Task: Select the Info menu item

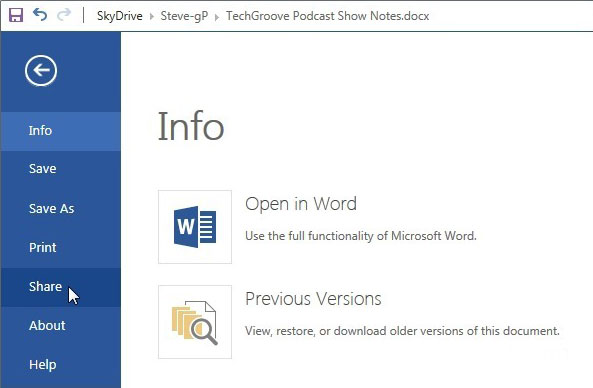Action: [61, 131]
